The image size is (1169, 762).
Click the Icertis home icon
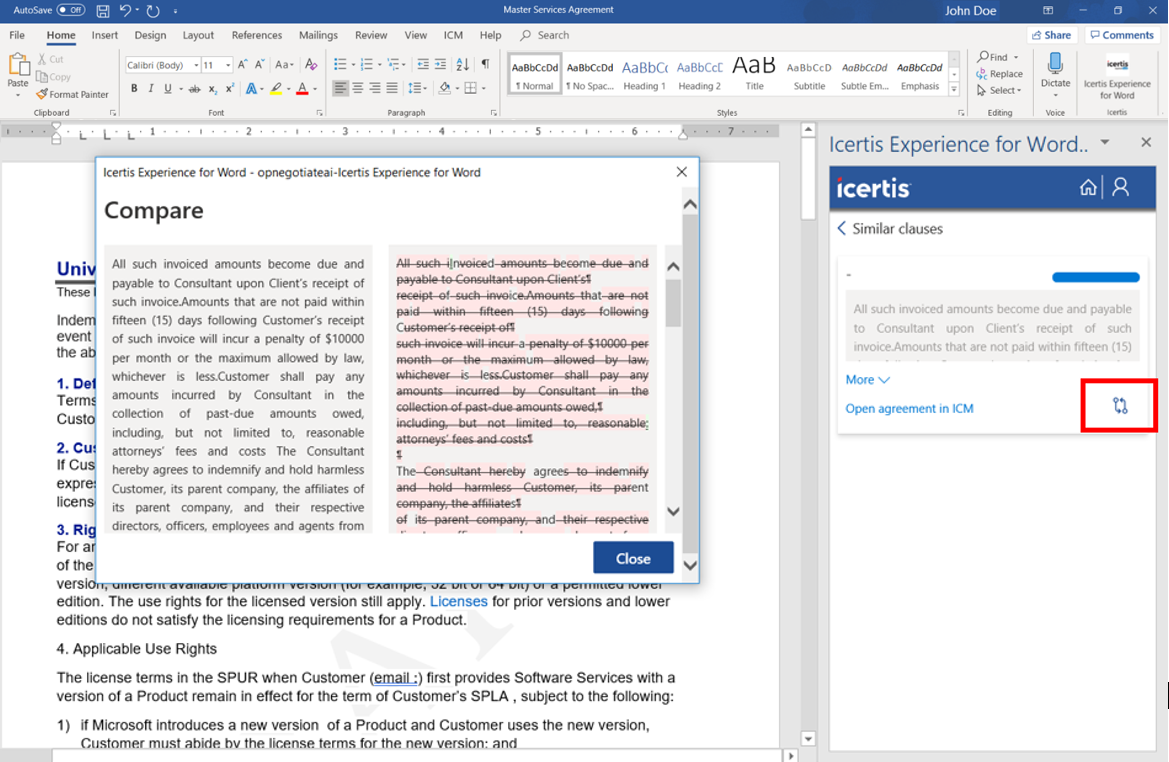(x=1088, y=187)
